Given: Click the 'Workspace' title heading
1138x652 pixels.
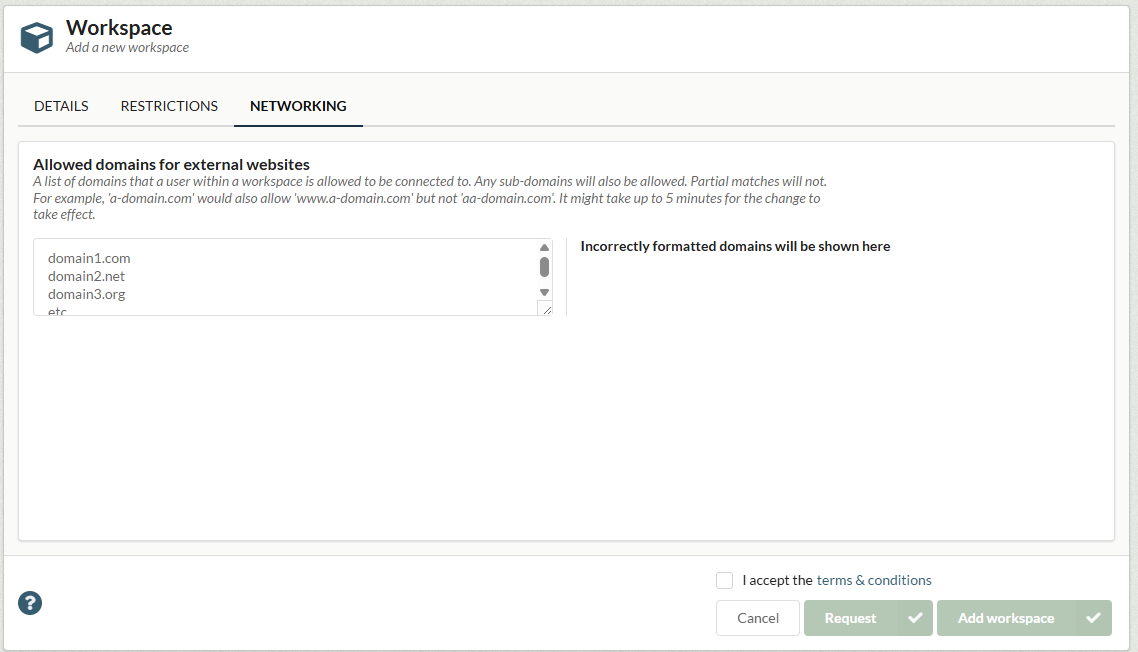Looking at the screenshot, I should point(119,28).
